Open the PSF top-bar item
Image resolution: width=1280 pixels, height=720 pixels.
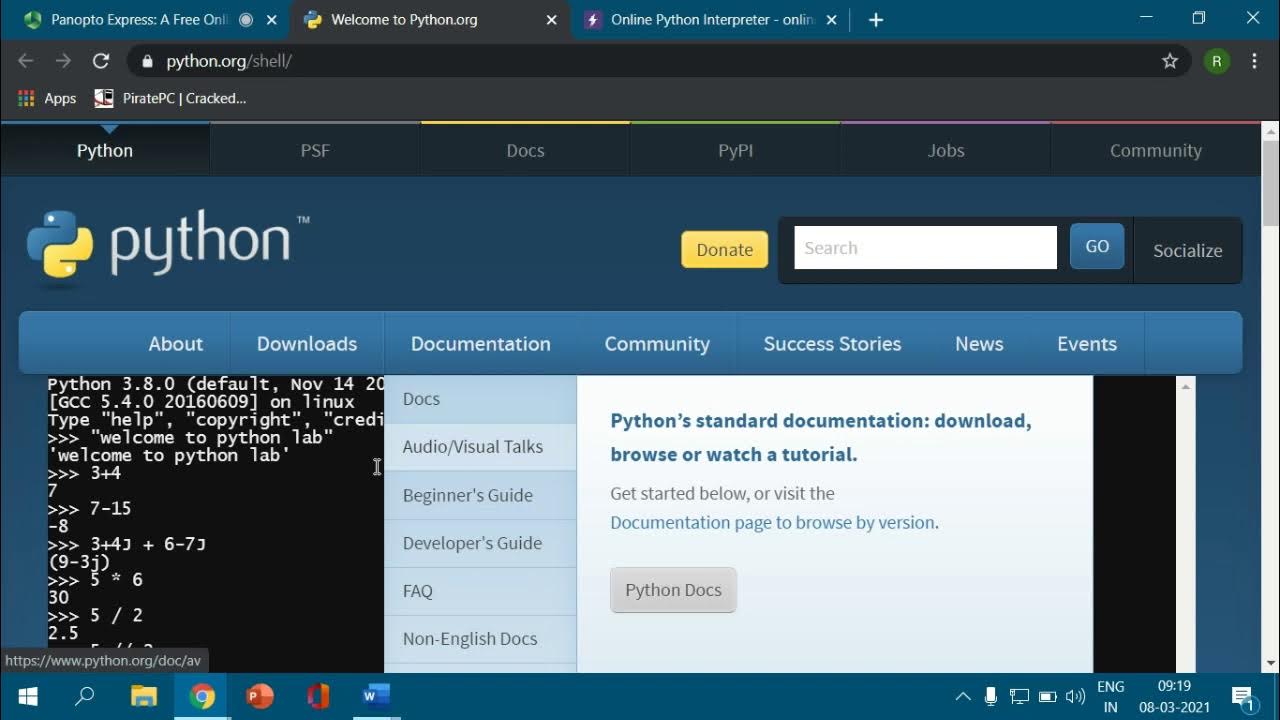[x=315, y=150]
